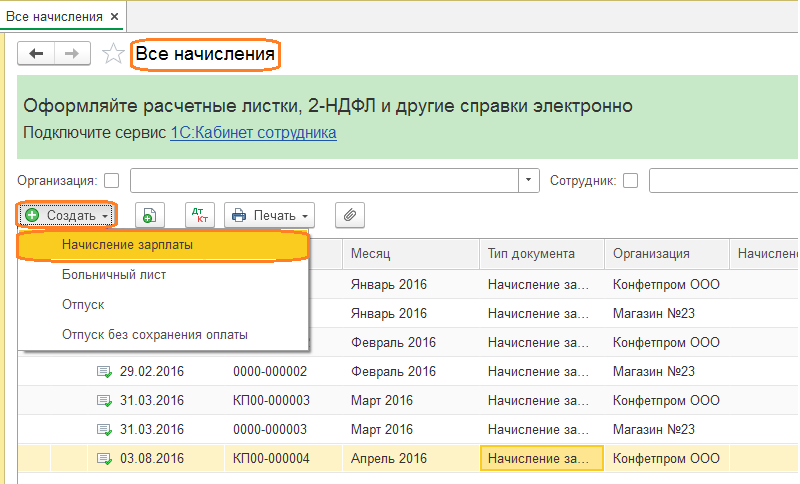Expand the Печать dropdown button
800x484 pixels.
tap(269, 215)
